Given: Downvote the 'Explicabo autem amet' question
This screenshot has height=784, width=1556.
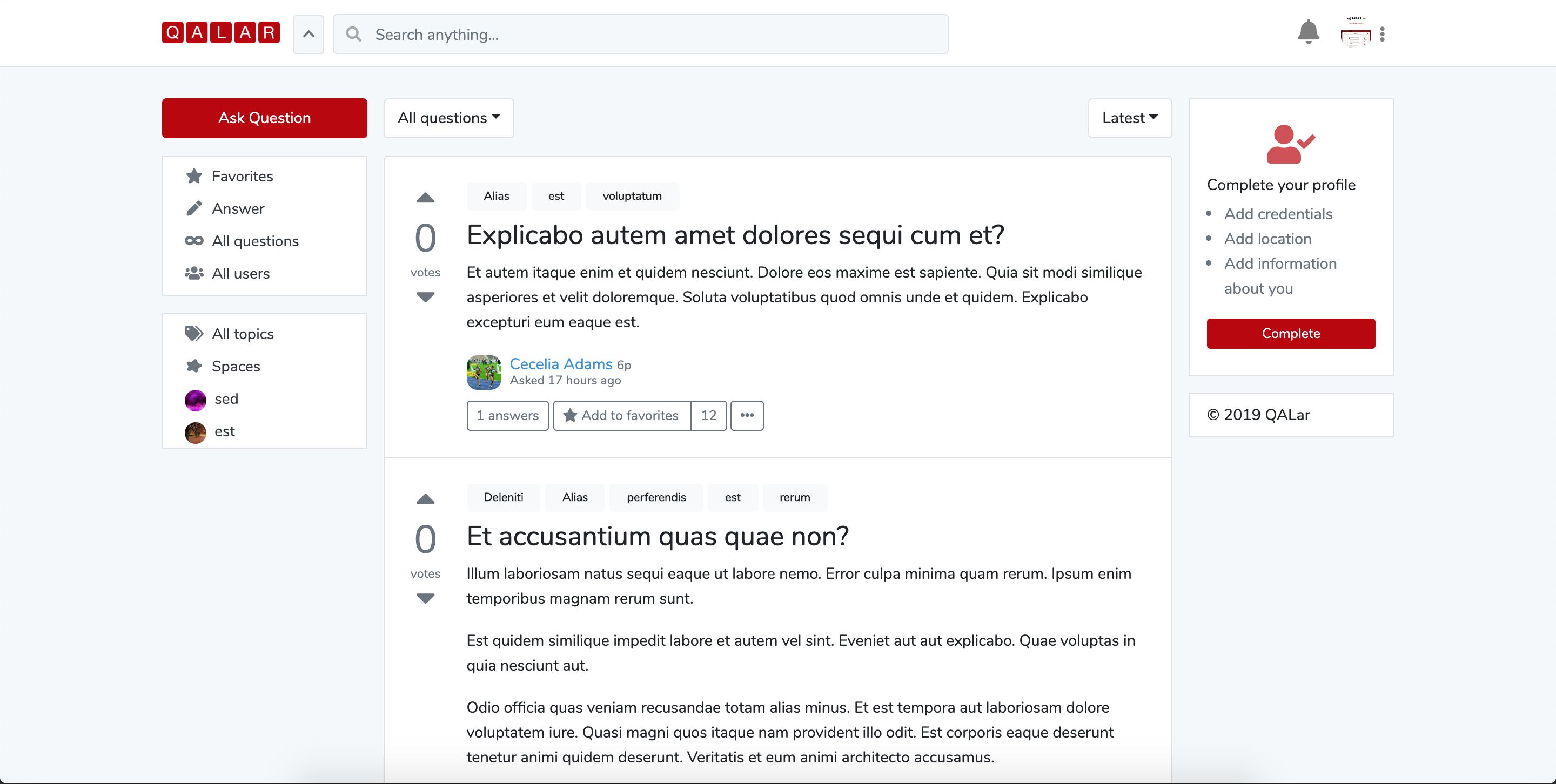Looking at the screenshot, I should click(425, 297).
